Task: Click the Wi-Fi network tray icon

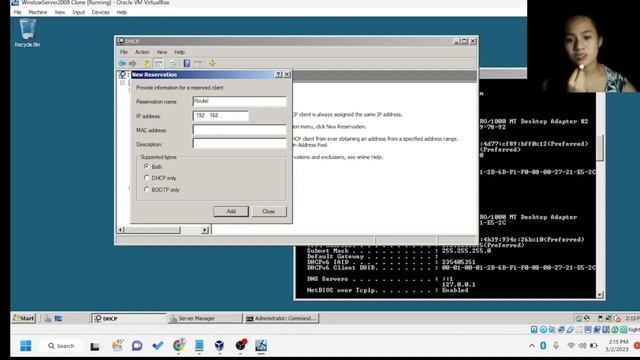Action: 571,345
